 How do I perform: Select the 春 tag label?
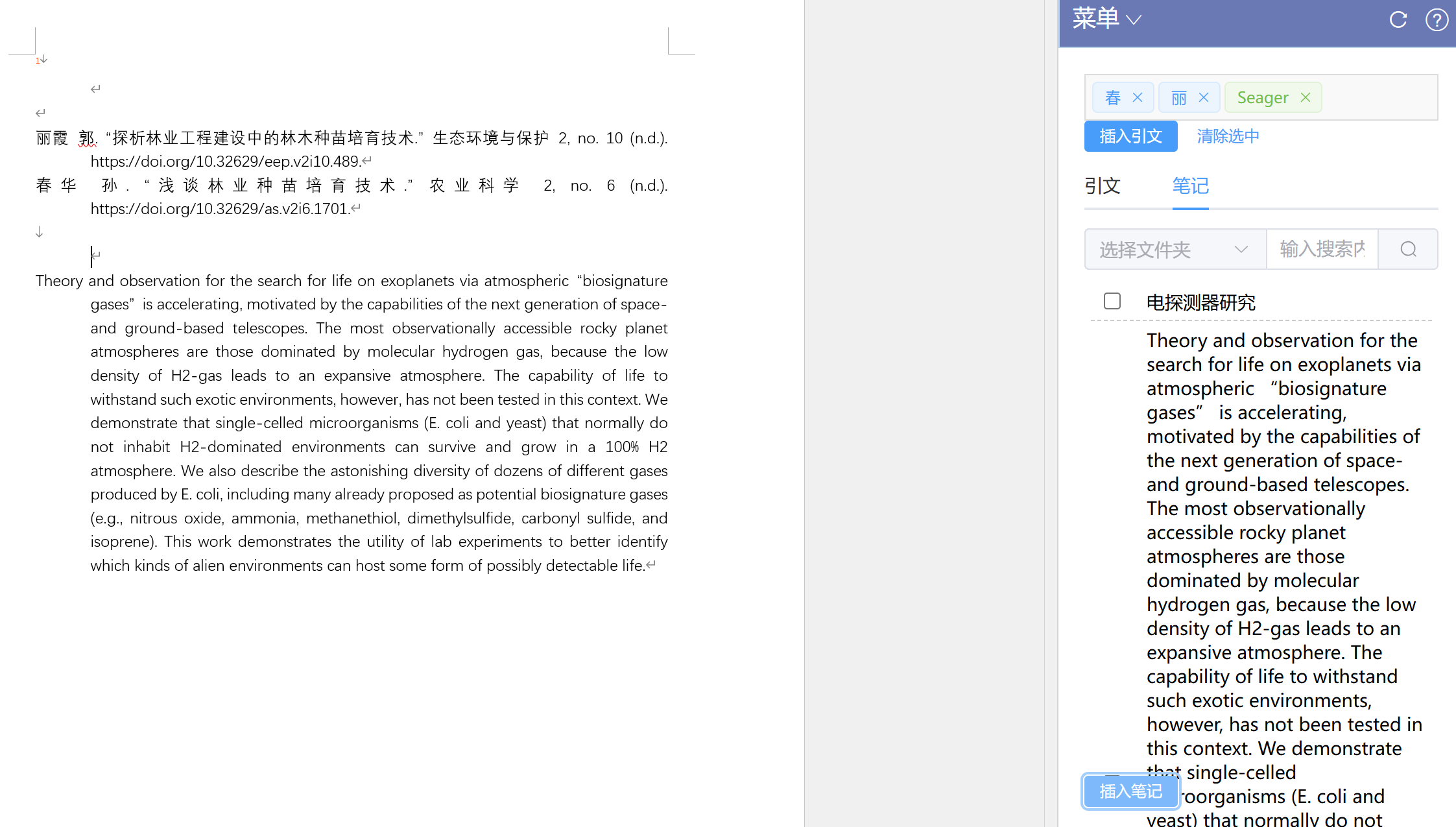tap(1113, 97)
